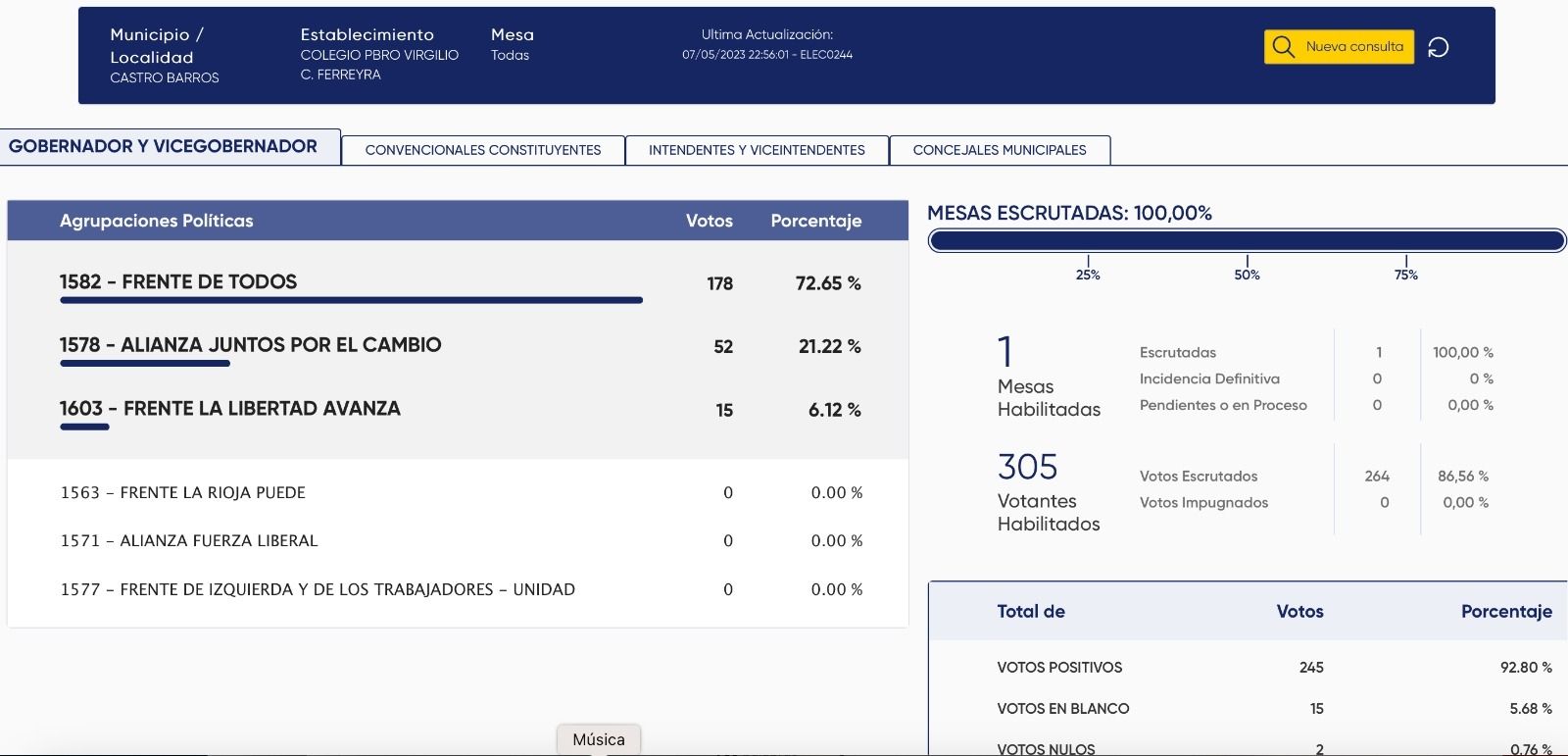Click the Música tooltip label
This screenshot has width=1568, height=756.
(x=598, y=739)
